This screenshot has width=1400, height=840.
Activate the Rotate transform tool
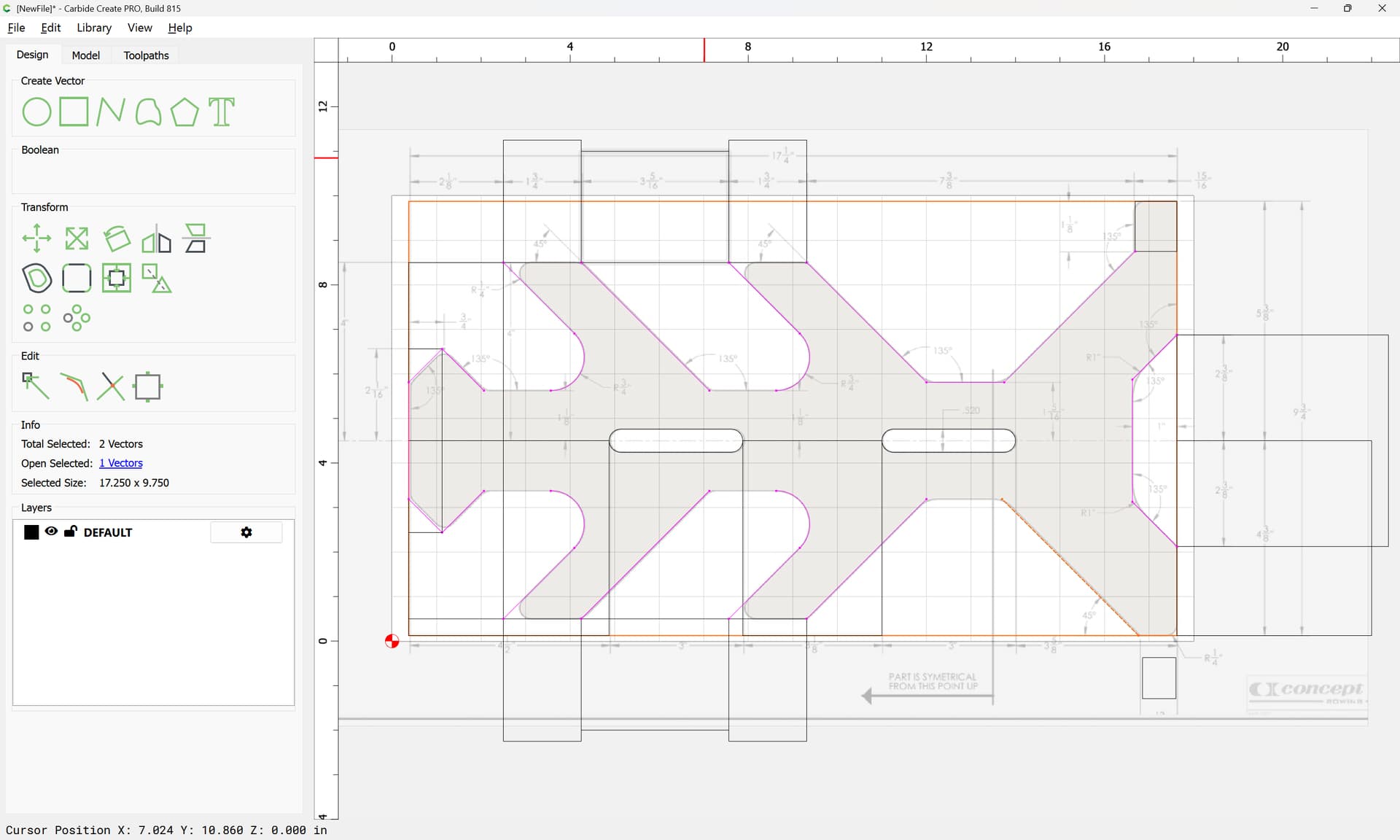pos(117,238)
